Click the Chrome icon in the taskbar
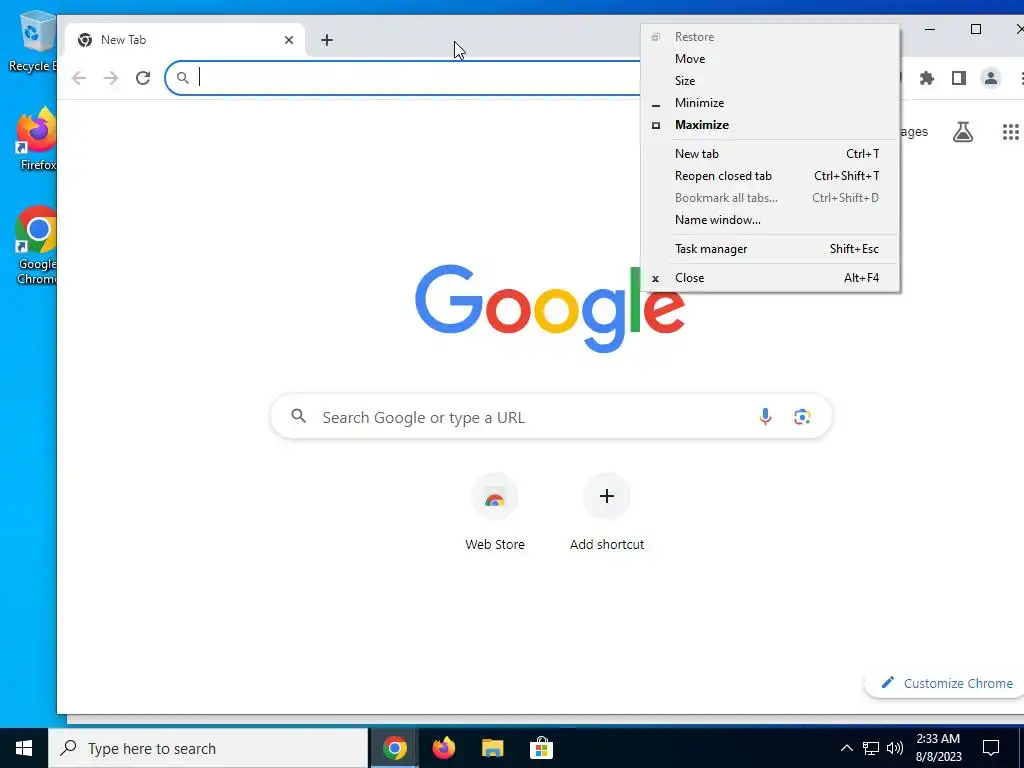1024x768 pixels. tap(394, 748)
